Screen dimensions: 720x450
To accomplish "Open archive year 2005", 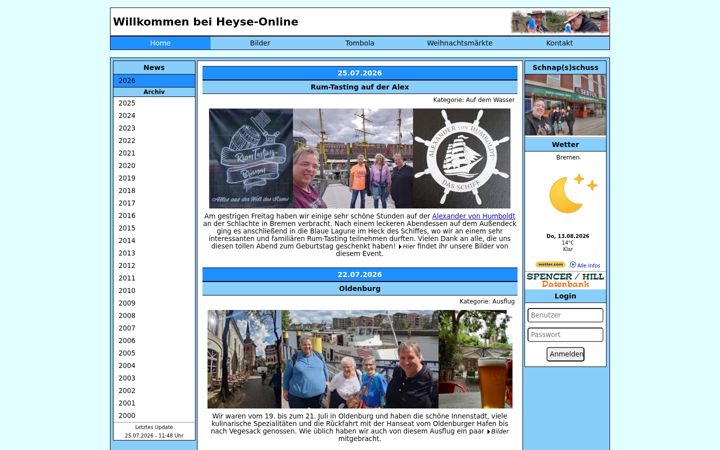I will click(x=154, y=353).
